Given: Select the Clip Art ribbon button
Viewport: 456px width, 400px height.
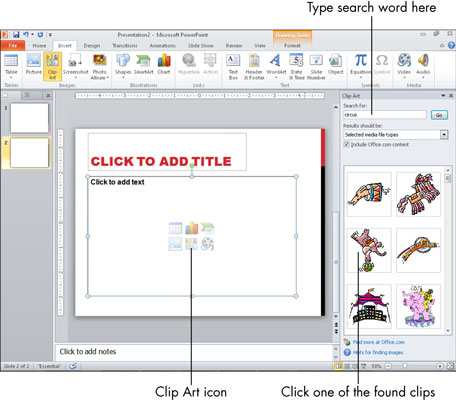Looking at the screenshot, I should pyautogui.click(x=52, y=66).
